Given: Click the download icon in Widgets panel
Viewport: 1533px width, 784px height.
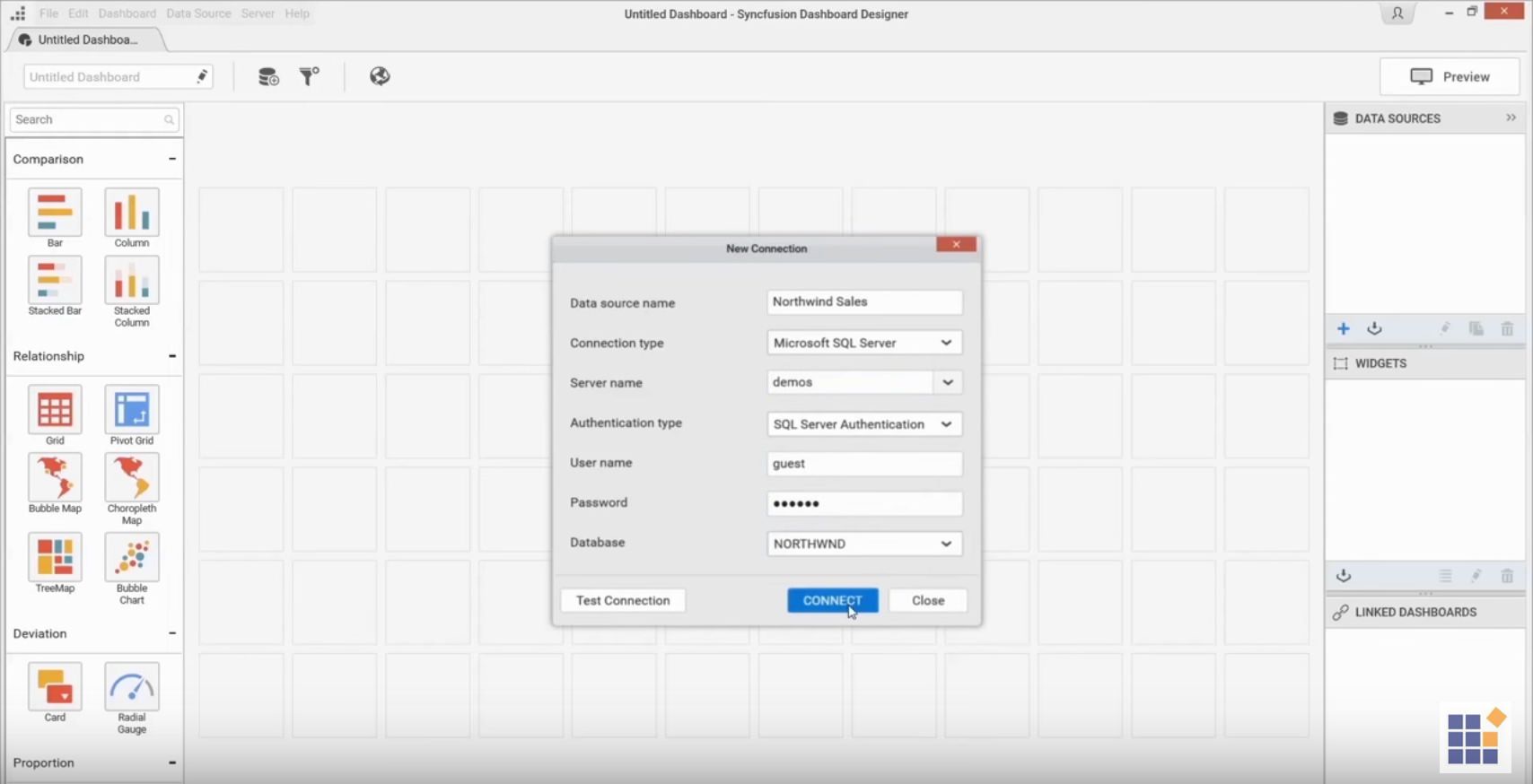Looking at the screenshot, I should click(1344, 576).
